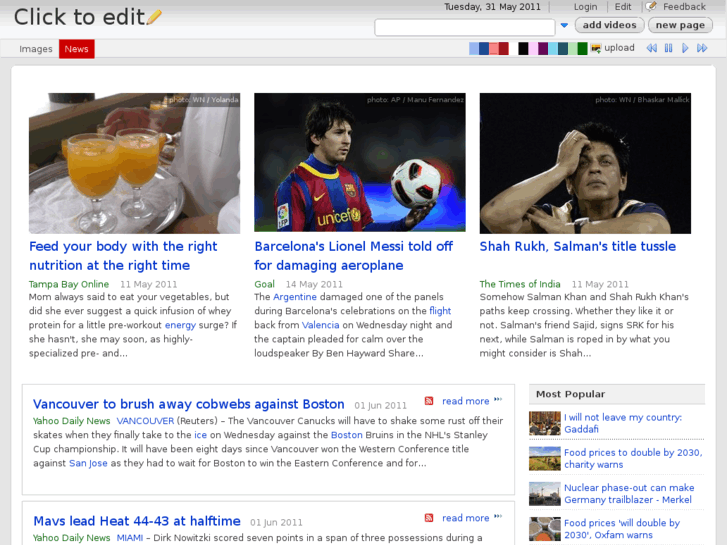Screen dimensions: 727x545
Task: Click the 'ice' link in Vancouver article
Action: click(200, 435)
